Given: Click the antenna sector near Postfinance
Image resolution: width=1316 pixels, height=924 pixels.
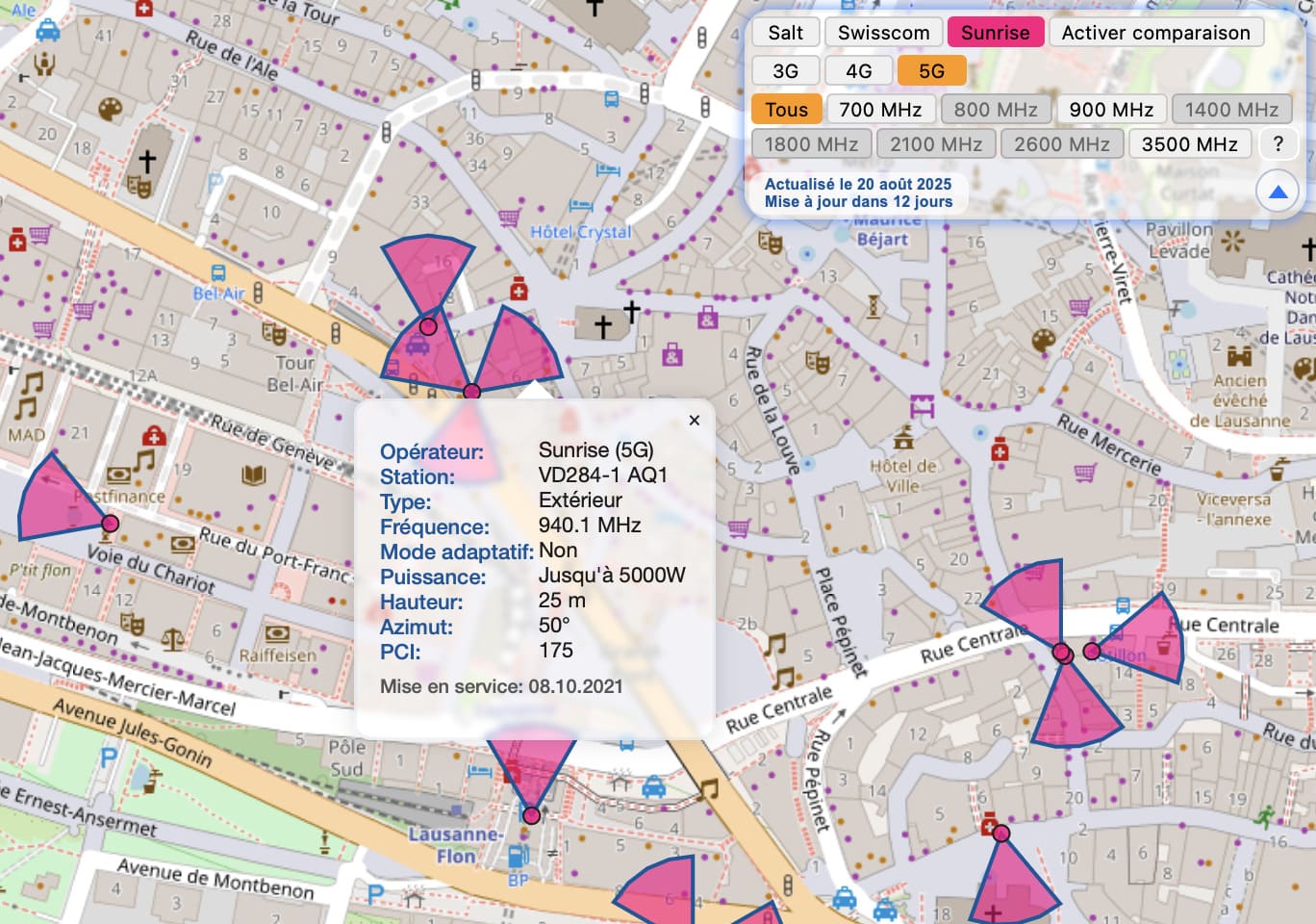Looking at the screenshot, I should click(60, 501).
